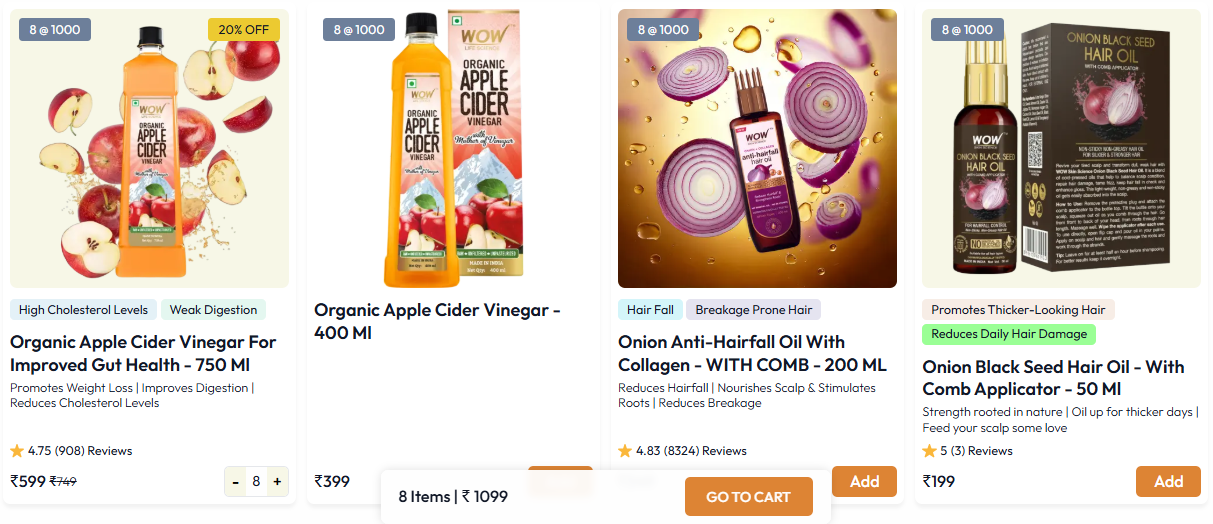The width and height of the screenshot is (1213, 524).
Task: Click the star icon beside 5 rating
Action: coord(929,451)
